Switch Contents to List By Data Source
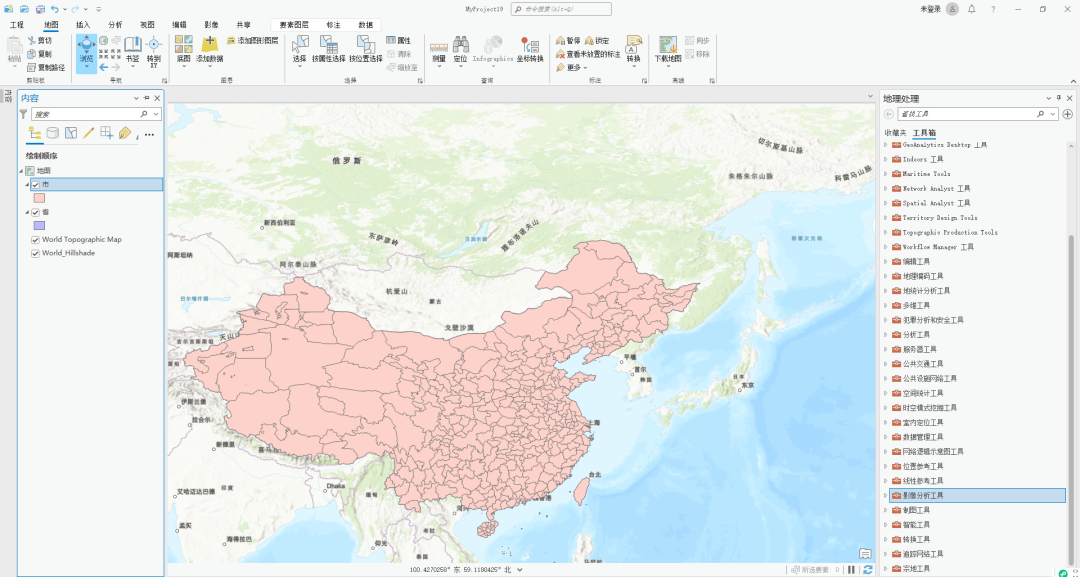This screenshot has width=1080, height=577. [x=52, y=133]
